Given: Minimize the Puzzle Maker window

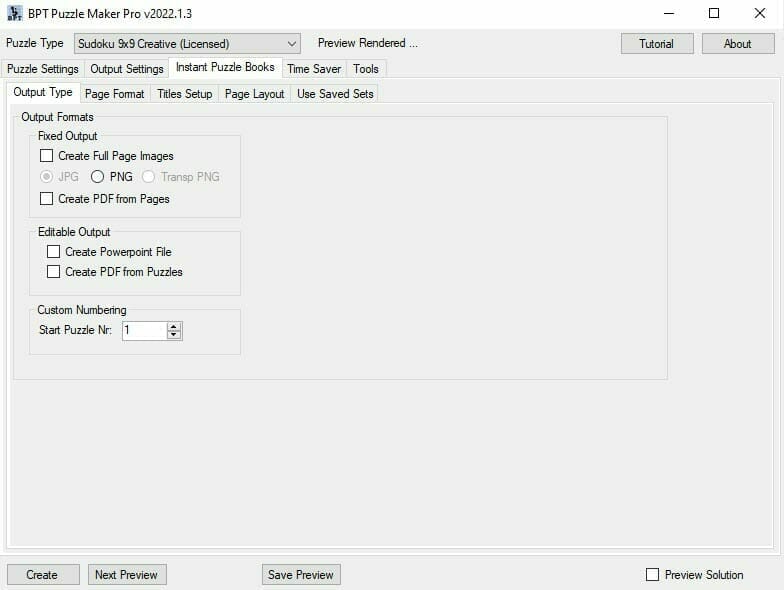Looking at the screenshot, I should coord(669,14).
